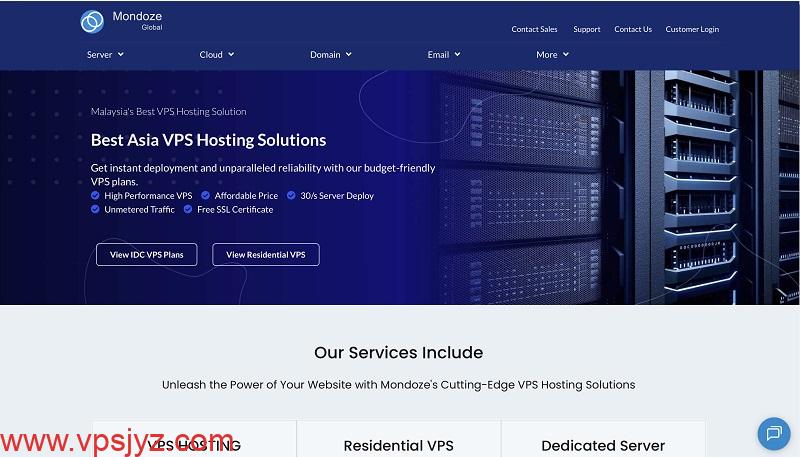Select the Dedicated Server service card
The width and height of the screenshot is (800, 457).
[603, 439]
